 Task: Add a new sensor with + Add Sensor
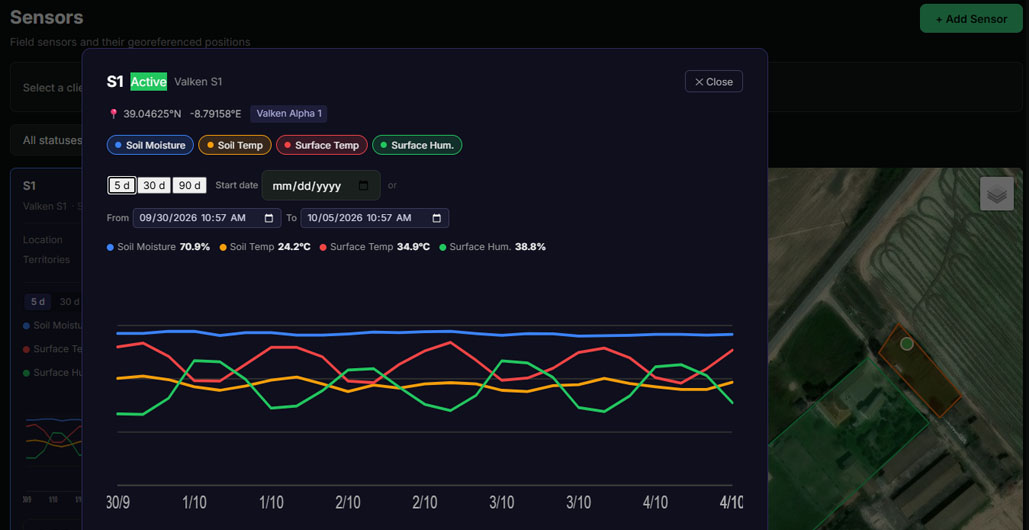pos(971,19)
